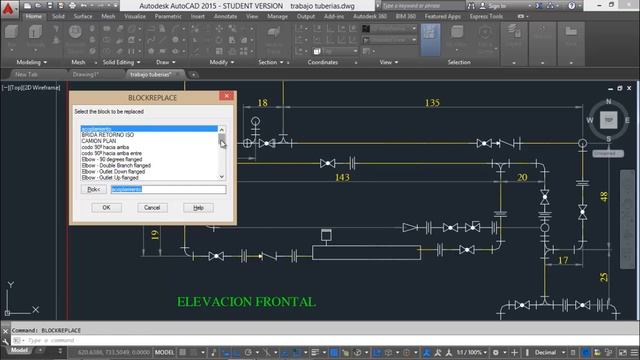This screenshot has height=360, width=640.
Task: Open the Home ribbon tab
Action: [x=33, y=16]
